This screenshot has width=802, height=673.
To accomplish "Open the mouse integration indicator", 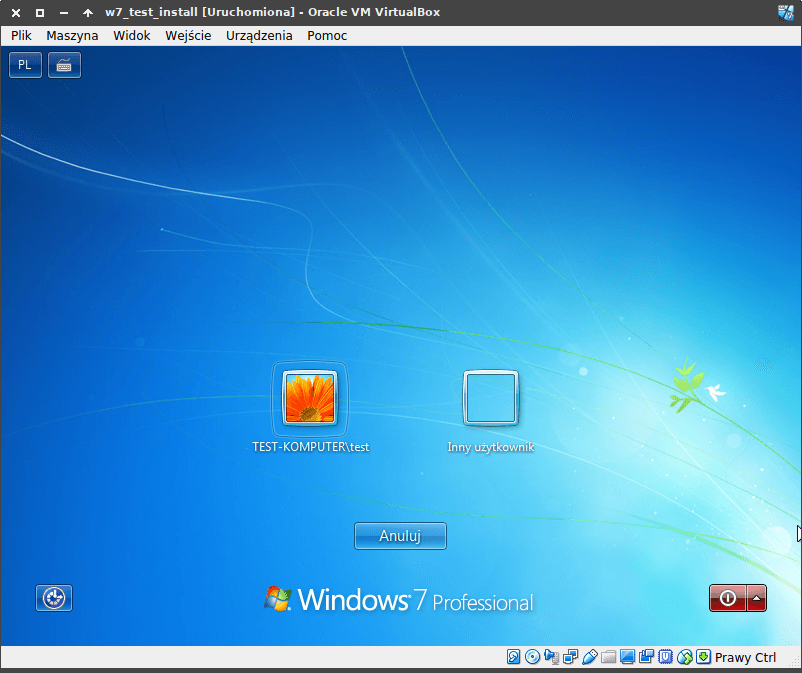I will pyautogui.click(x=684, y=657).
